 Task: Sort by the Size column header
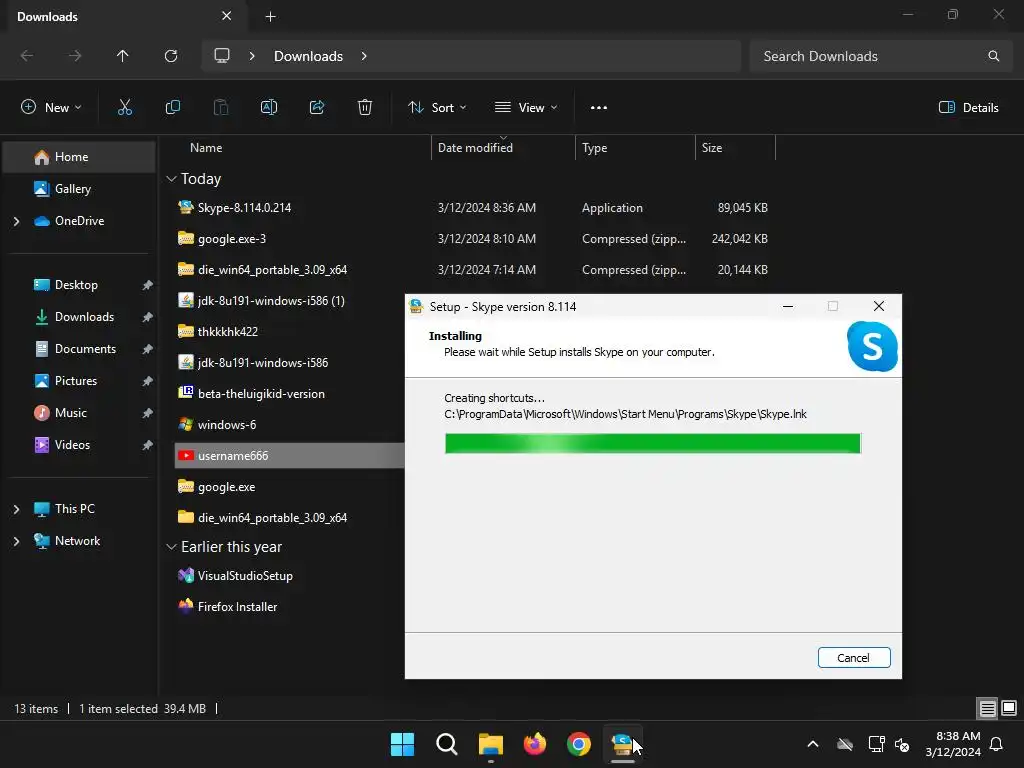pos(712,148)
